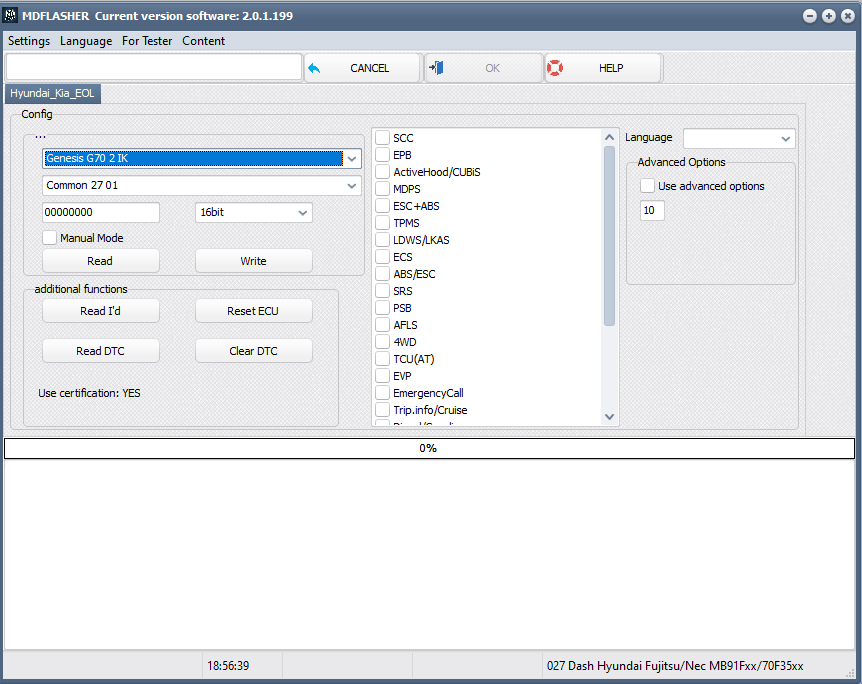The width and height of the screenshot is (862, 684).
Task: Select the Hyundai_Kia_EOL tab
Action: 52,93
